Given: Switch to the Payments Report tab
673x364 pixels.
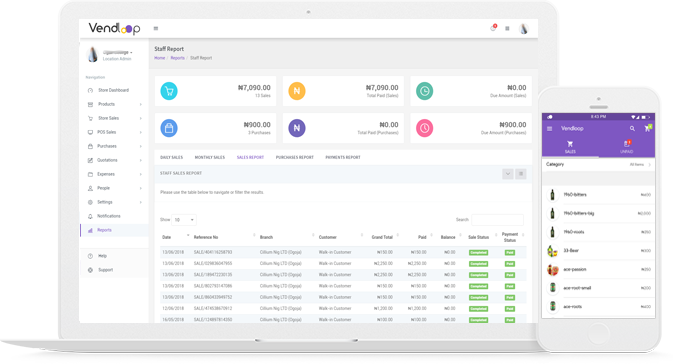Looking at the screenshot, I should [343, 158].
